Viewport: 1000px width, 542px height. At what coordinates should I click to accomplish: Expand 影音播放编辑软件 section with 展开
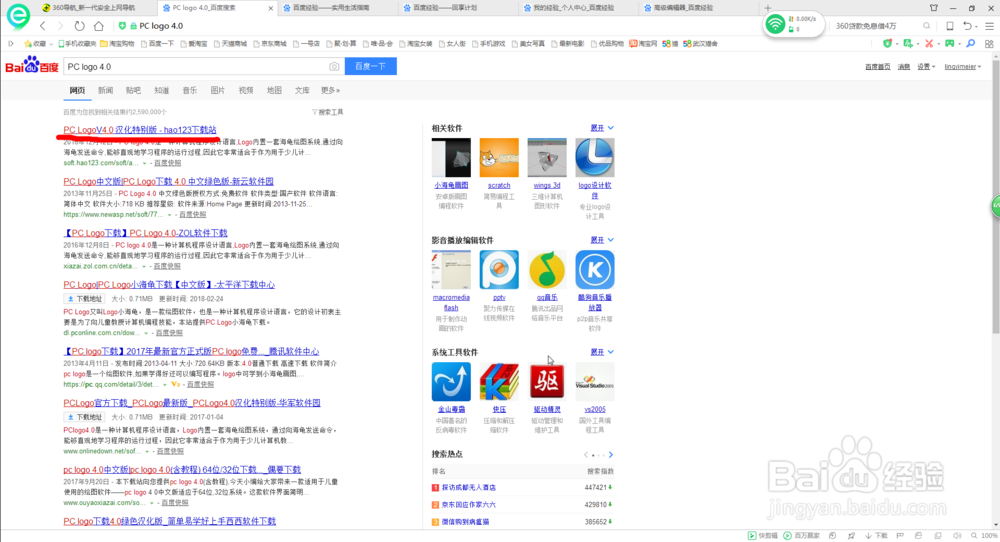pyautogui.click(x=601, y=240)
